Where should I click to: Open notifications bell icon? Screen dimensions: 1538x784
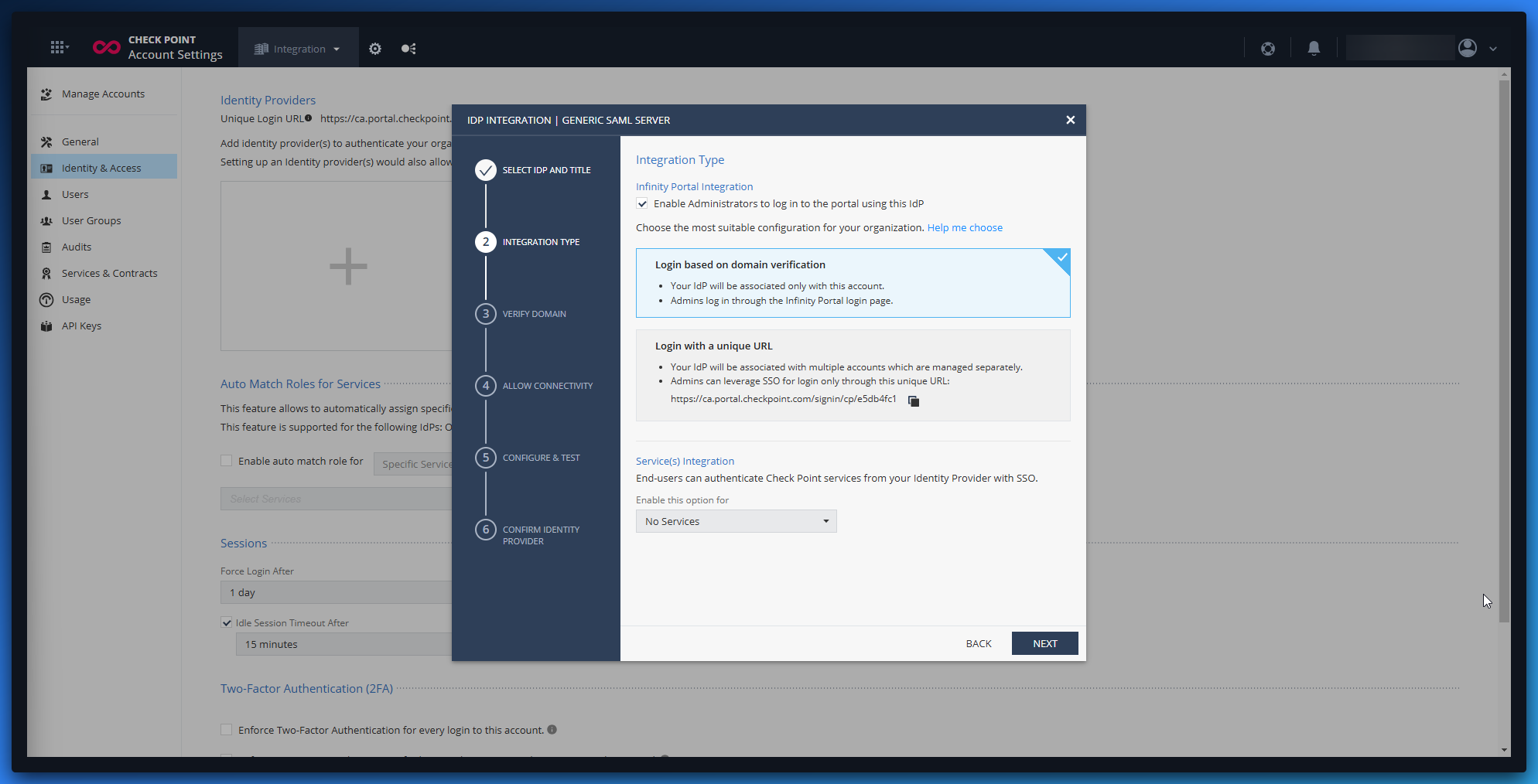[1314, 49]
